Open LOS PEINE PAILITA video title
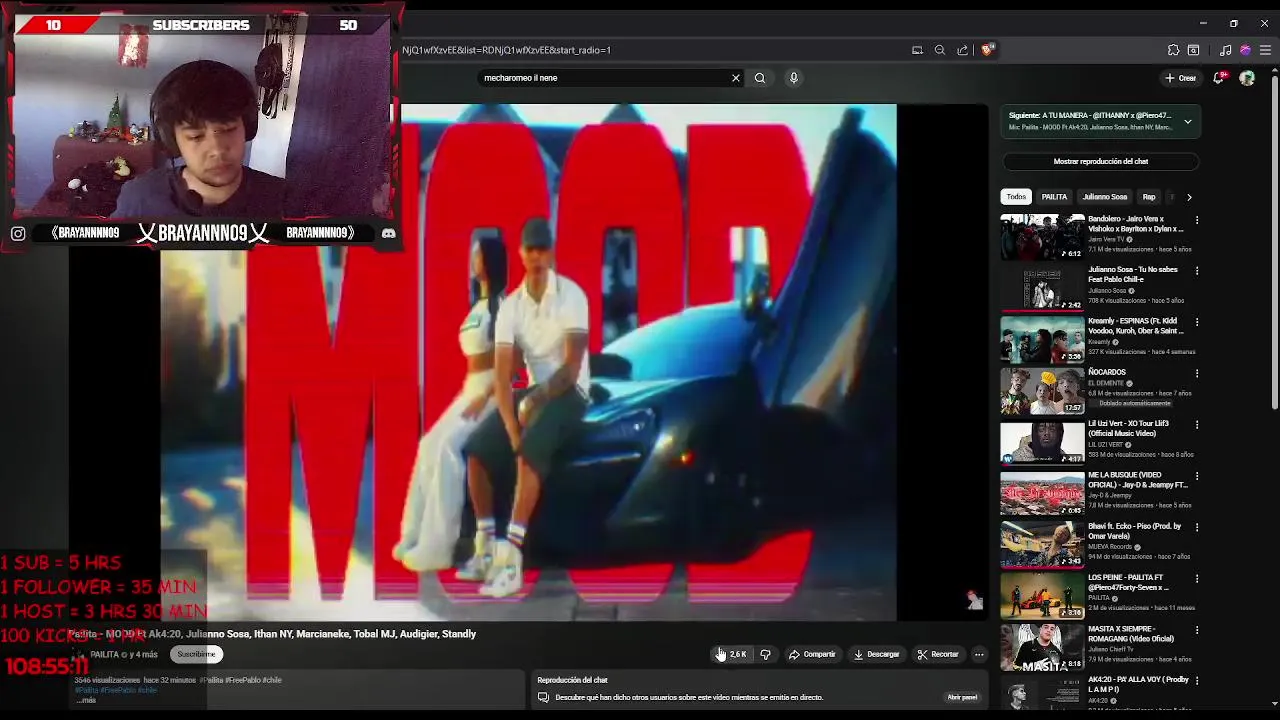The image size is (1280, 720). 1128,582
